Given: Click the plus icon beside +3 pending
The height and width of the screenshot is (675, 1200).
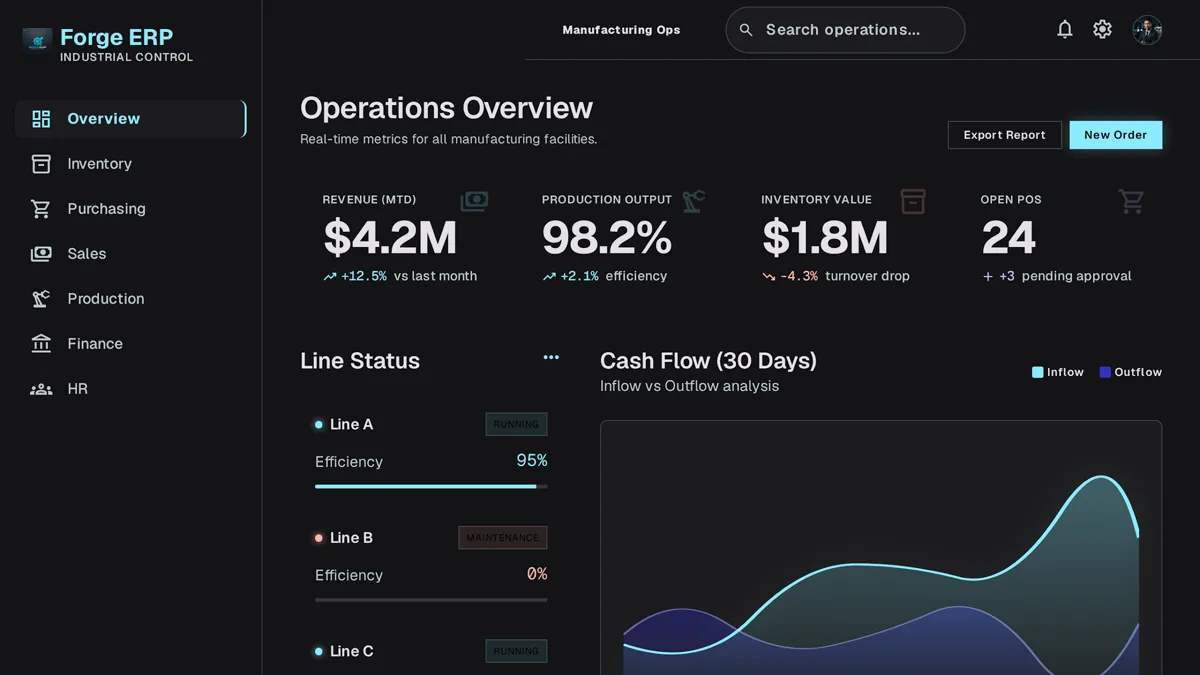Looking at the screenshot, I should [988, 277].
